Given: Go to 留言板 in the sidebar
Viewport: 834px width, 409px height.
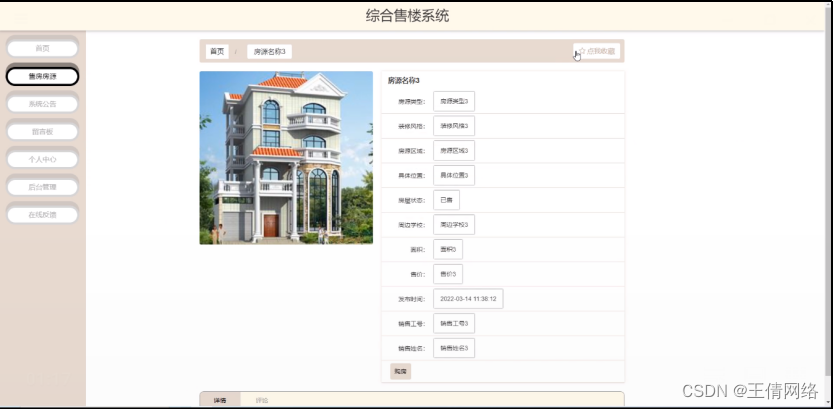Looking at the screenshot, I should (x=43, y=131).
